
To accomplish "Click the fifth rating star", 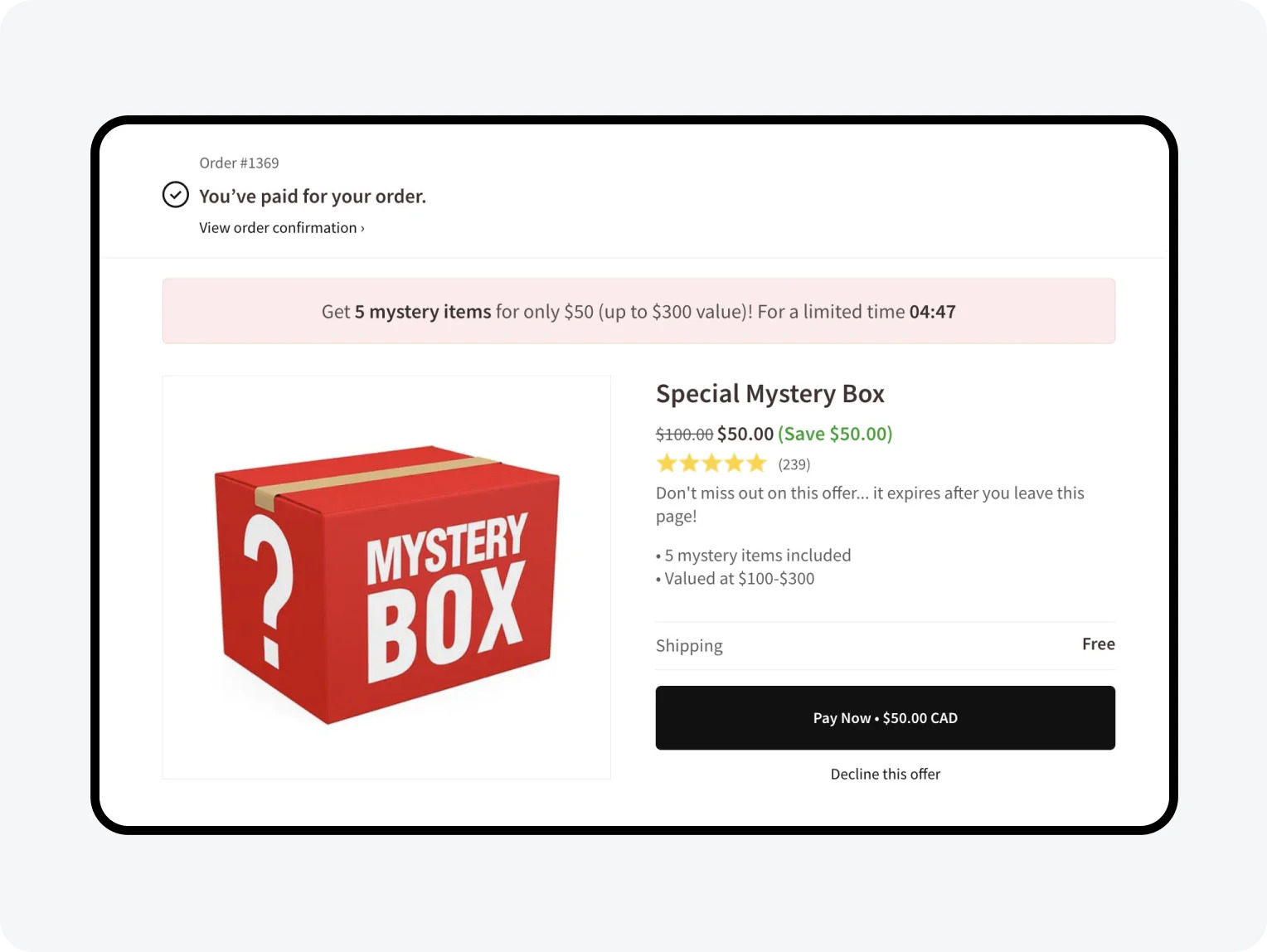I will 756,463.
